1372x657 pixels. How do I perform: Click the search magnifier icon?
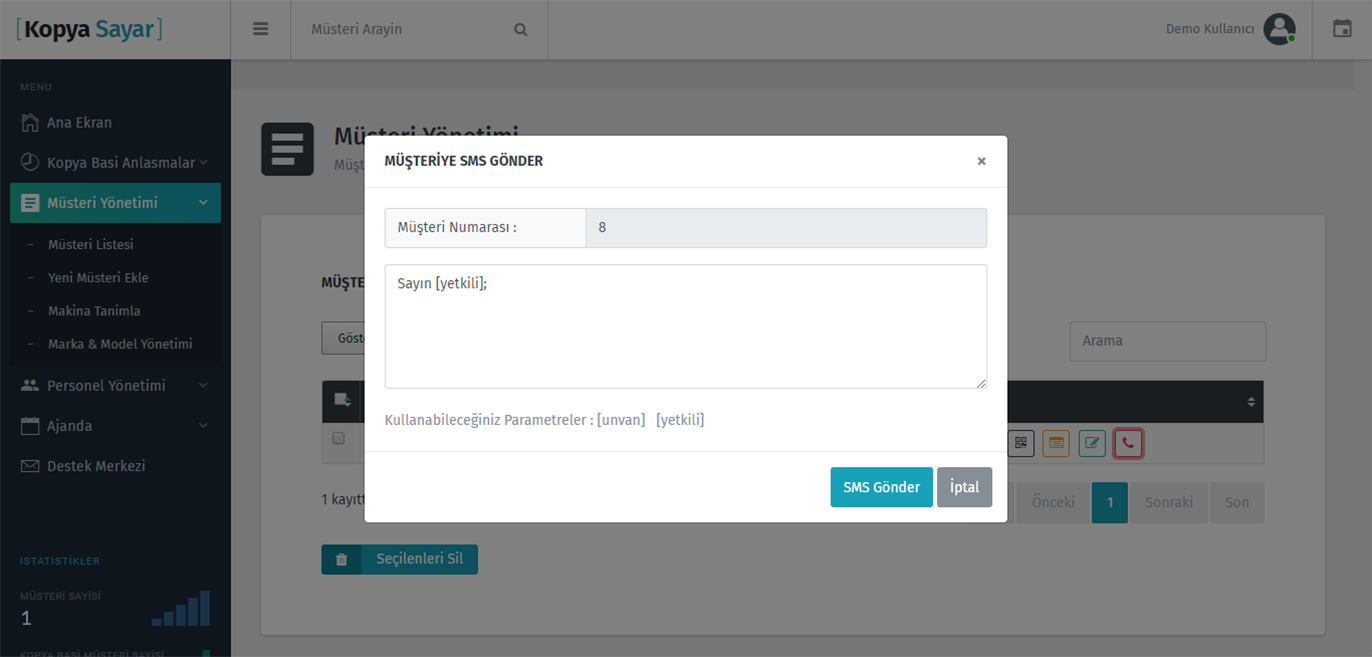click(x=520, y=30)
